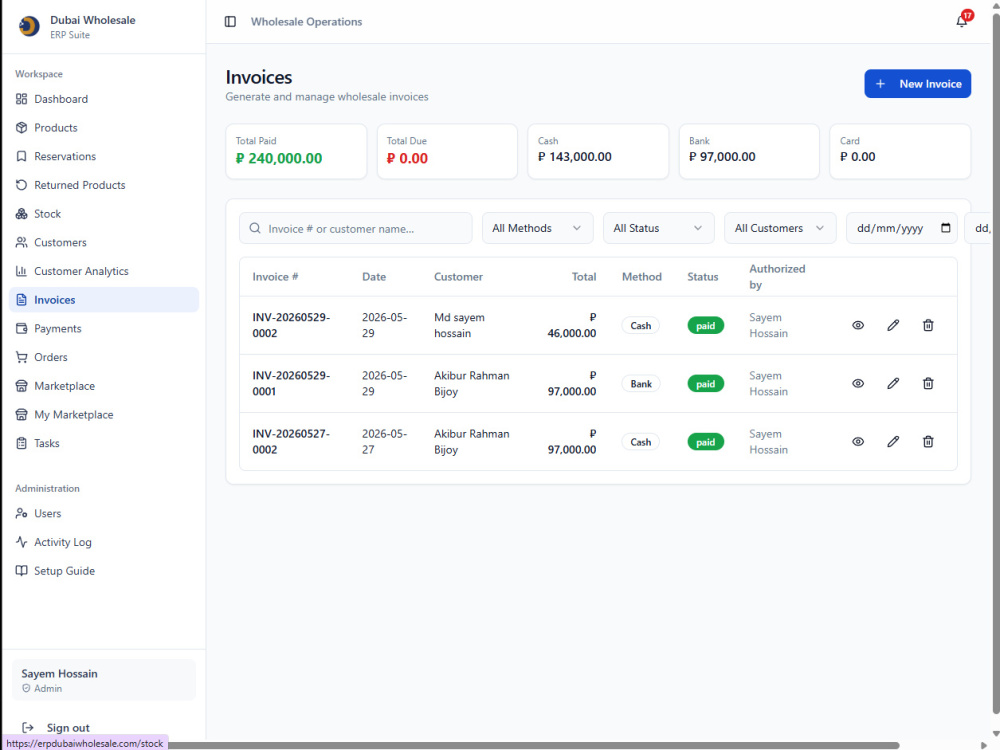Click the Total Due summary card
Viewport: 1000px width, 750px height.
click(447, 151)
